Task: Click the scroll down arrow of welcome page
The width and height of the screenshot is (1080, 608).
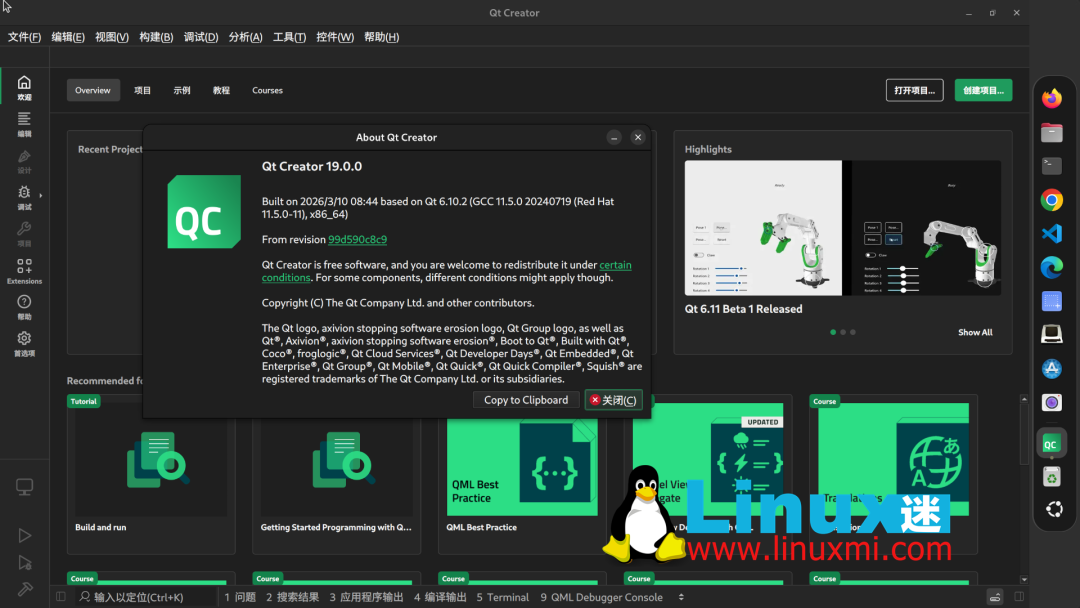Action: point(1024,580)
